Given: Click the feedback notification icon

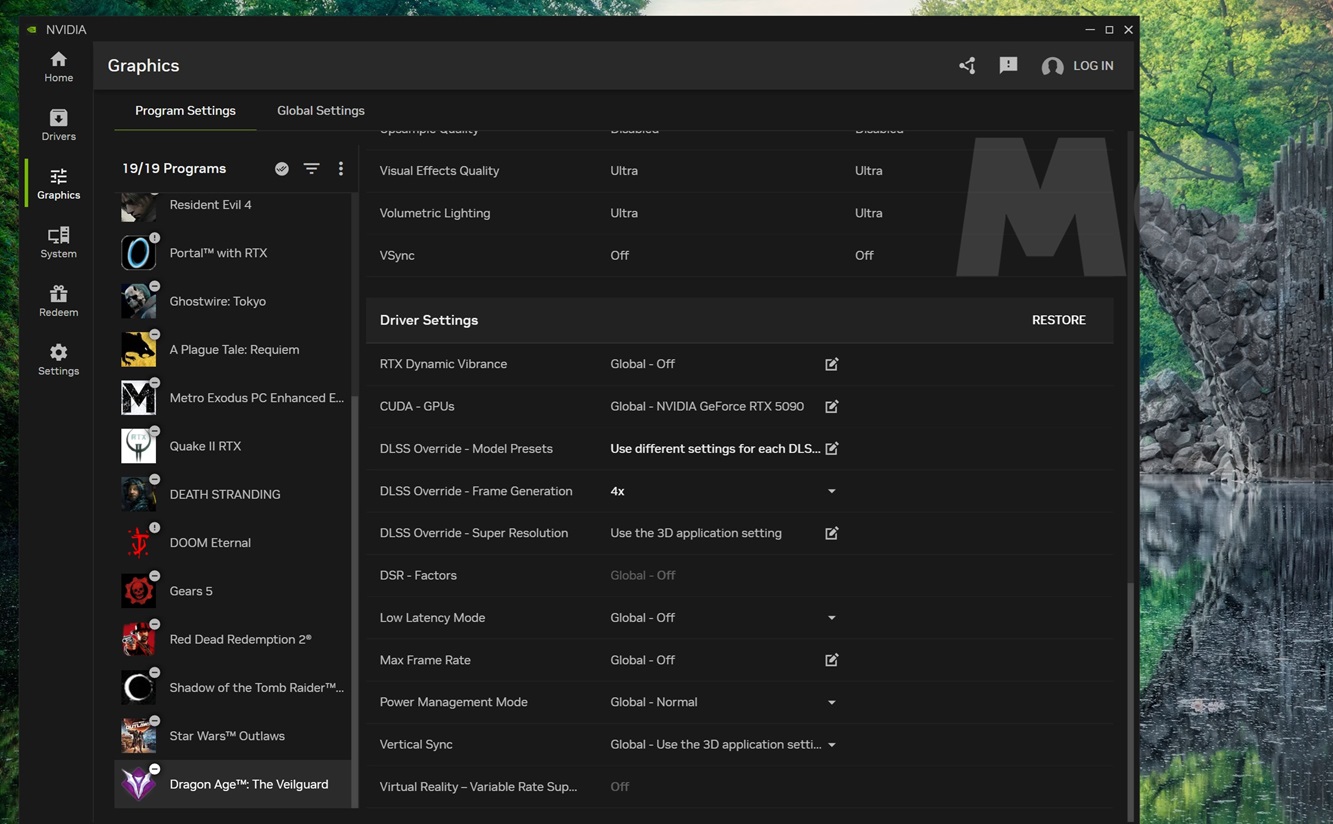Looking at the screenshot, I should pyautogui.click(x=1008, y=65).
